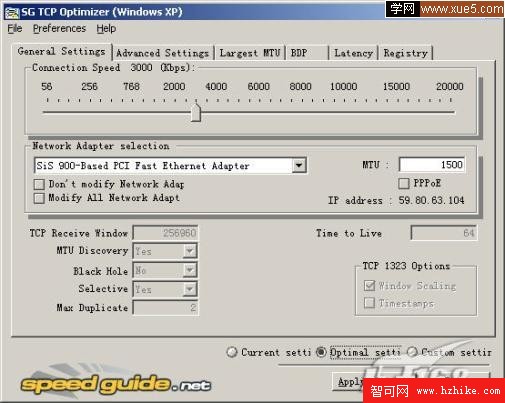
Task: Open the BDP tab
Action: click(307, 53)
